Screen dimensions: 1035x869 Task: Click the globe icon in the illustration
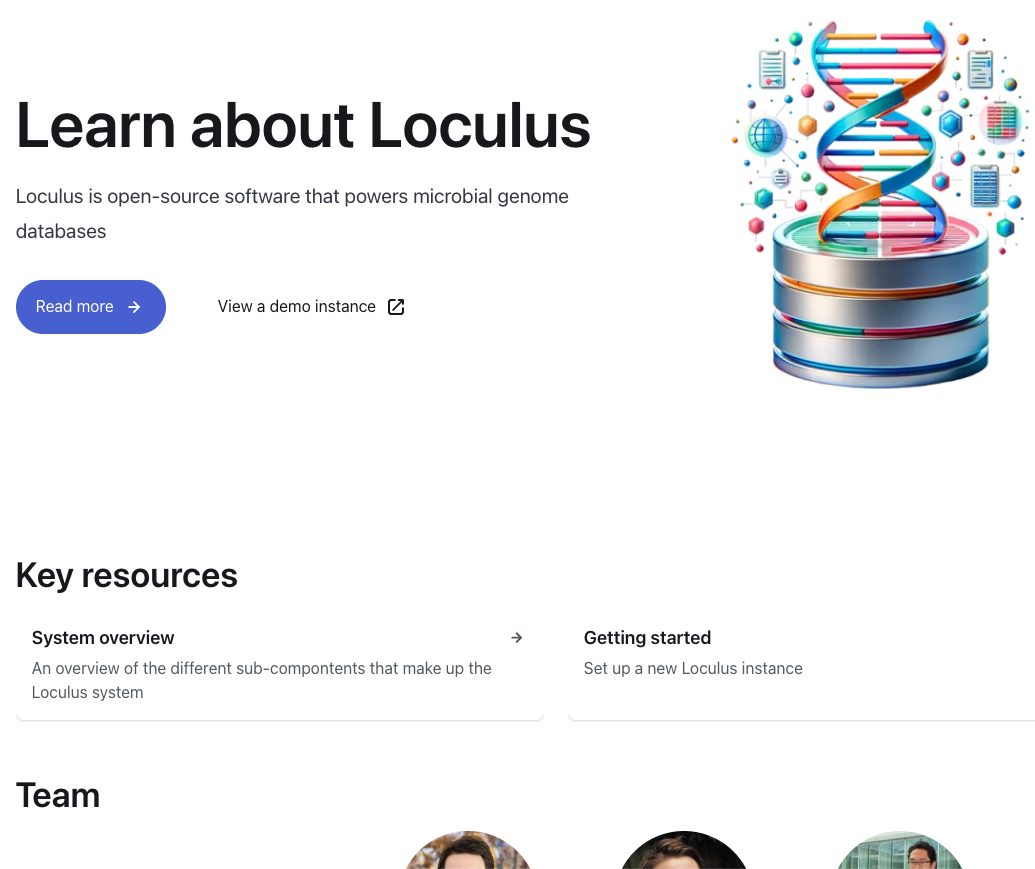(x=766, y=136)
